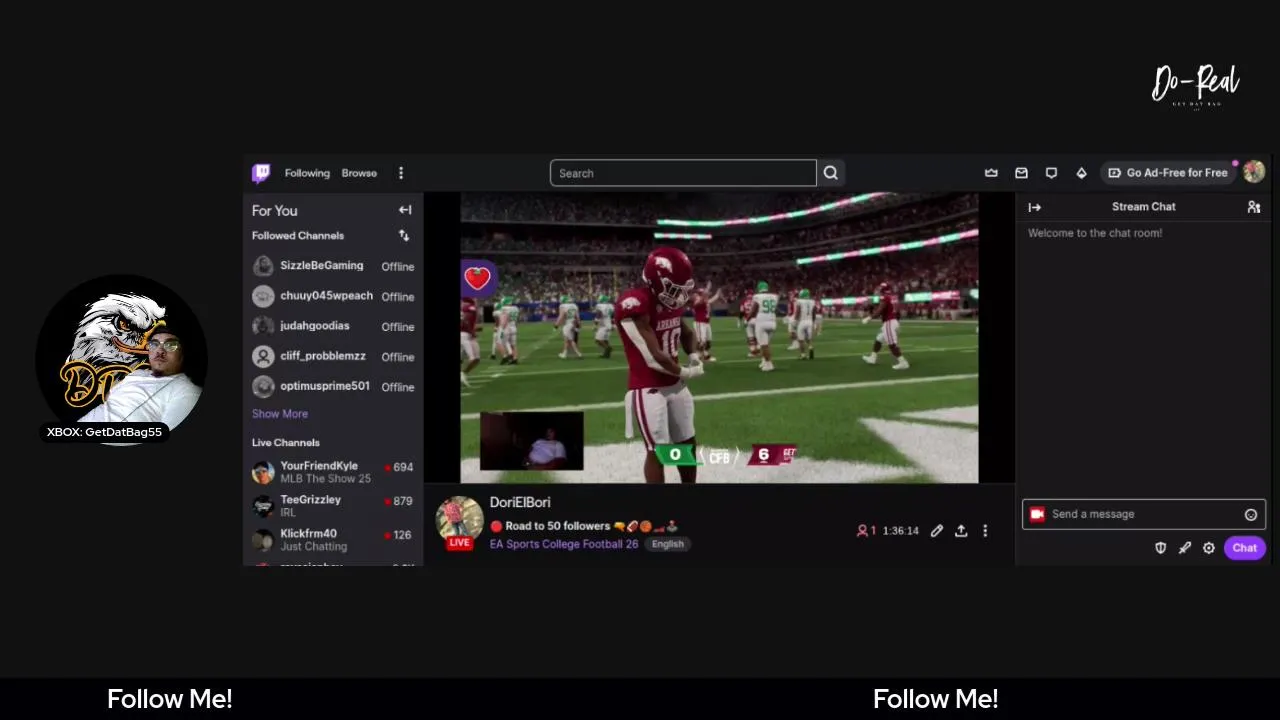The image size is (1280, 720).
Task: Open Prime loot crown icon
Action: (991, 173)
